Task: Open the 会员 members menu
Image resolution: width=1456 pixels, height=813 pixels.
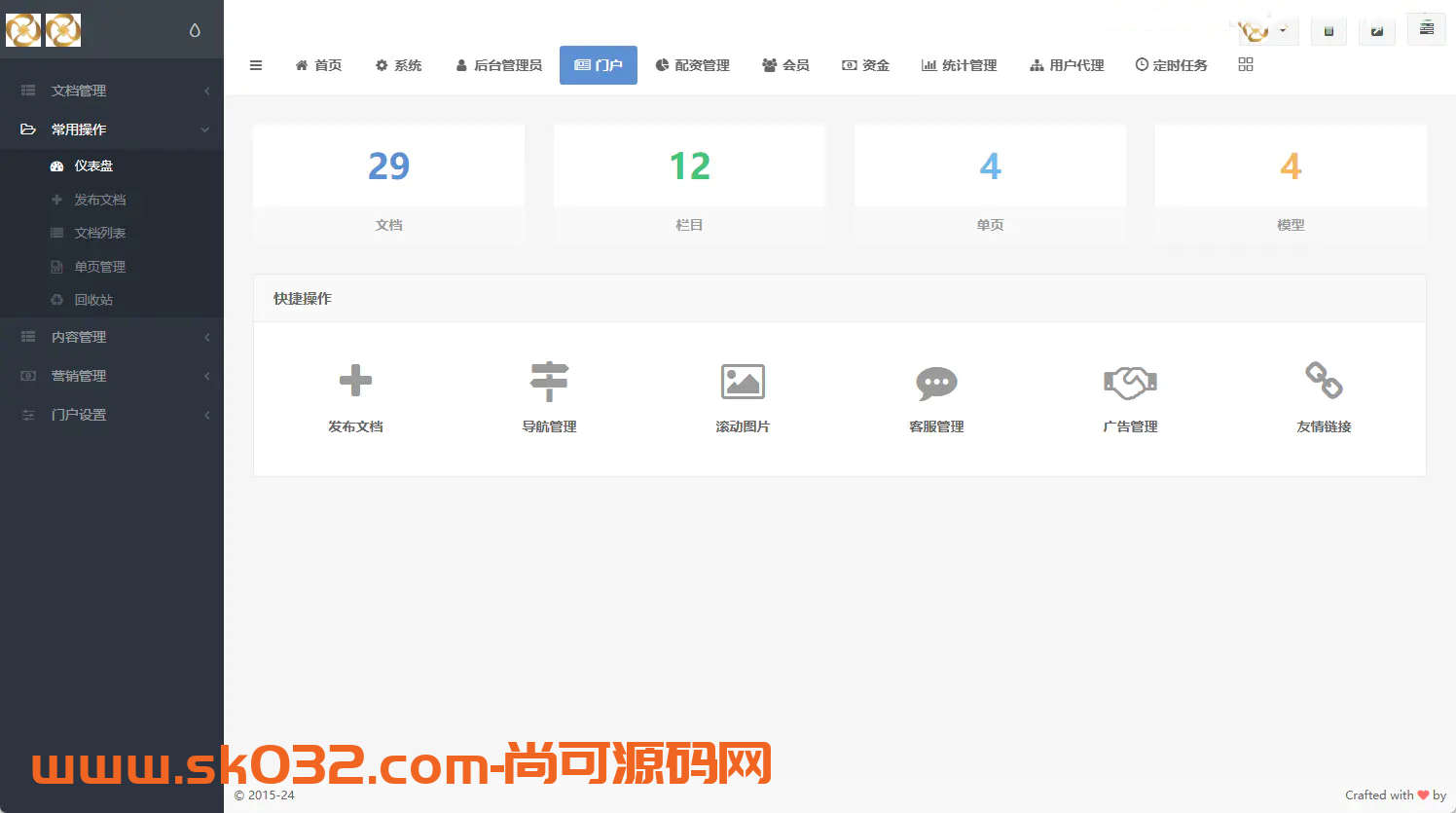Action: 785,65
